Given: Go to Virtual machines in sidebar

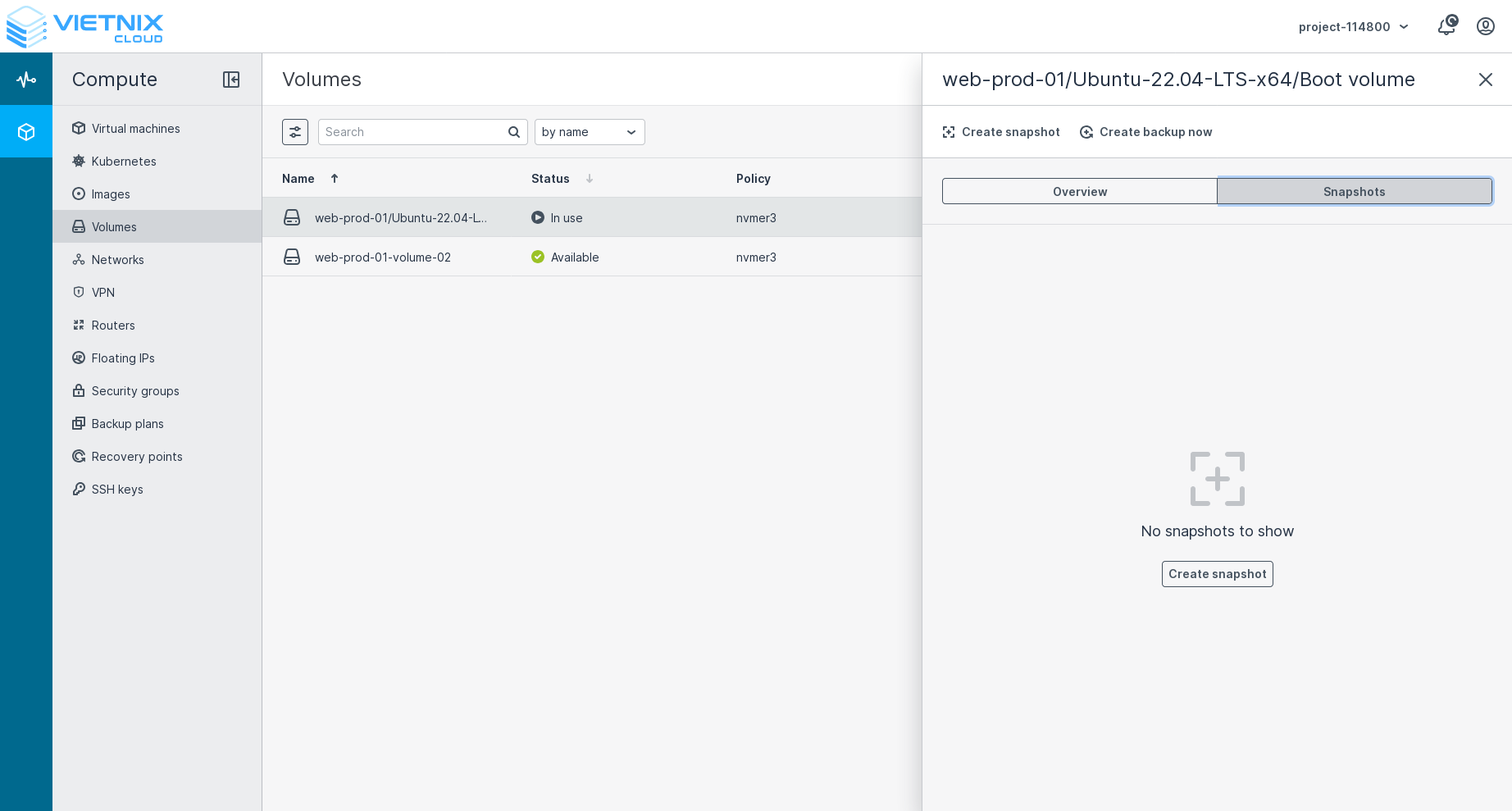Looking at the screenshot, I should 135,129.
